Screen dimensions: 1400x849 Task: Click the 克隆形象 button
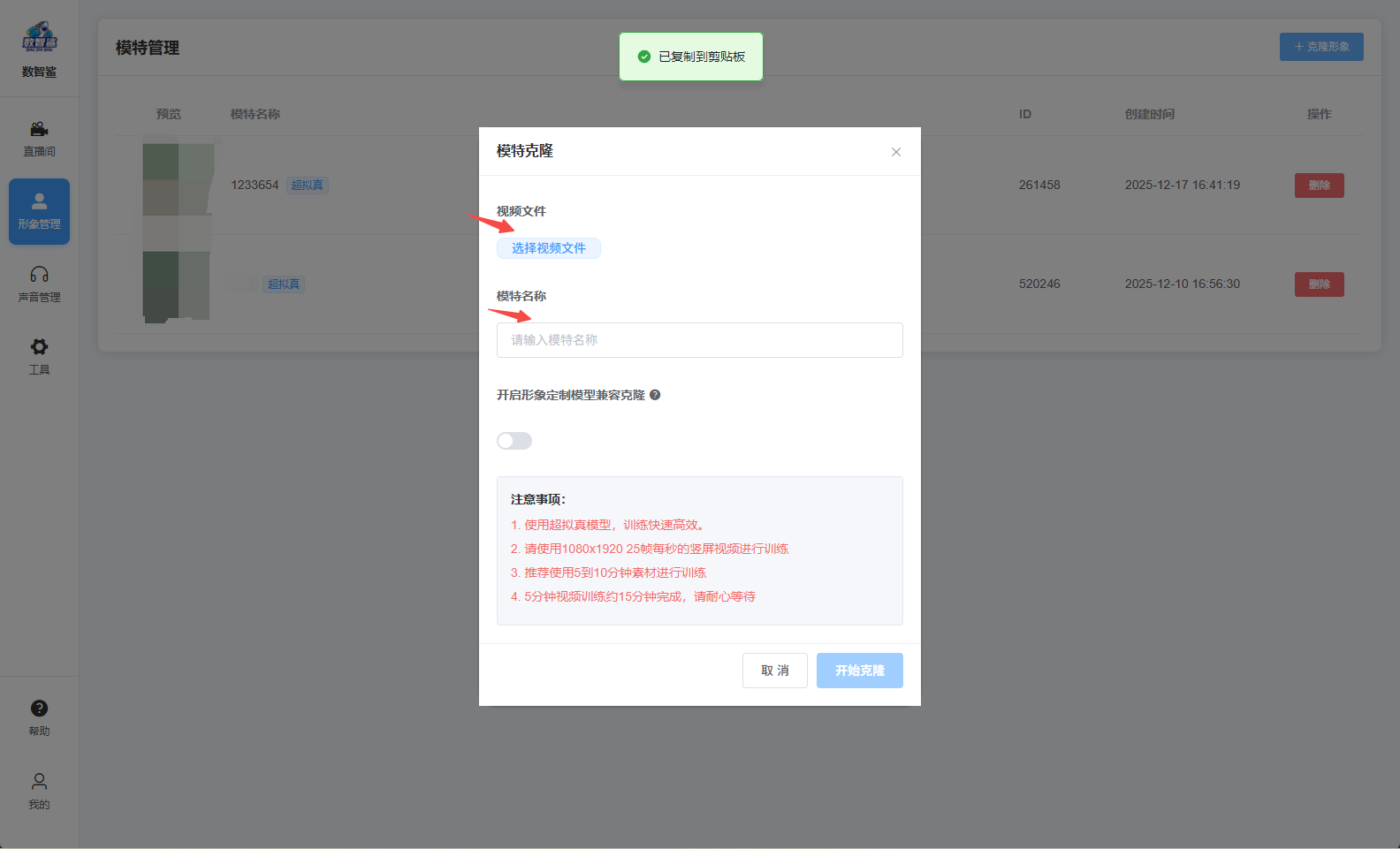click(1321, 47)
